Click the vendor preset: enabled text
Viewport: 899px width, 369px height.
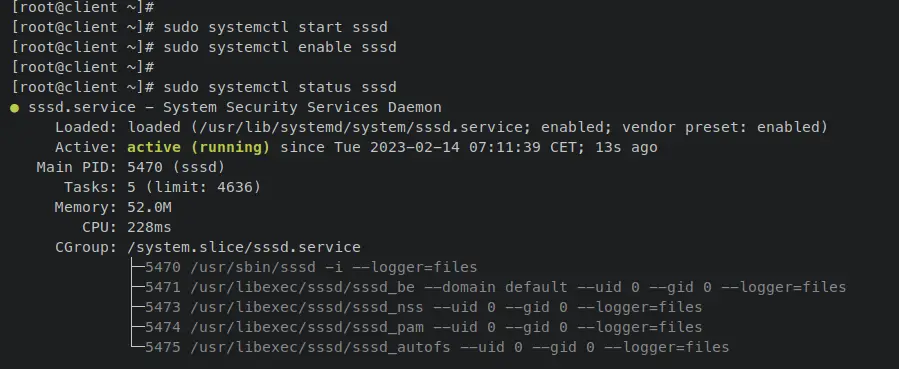(721, 127)
